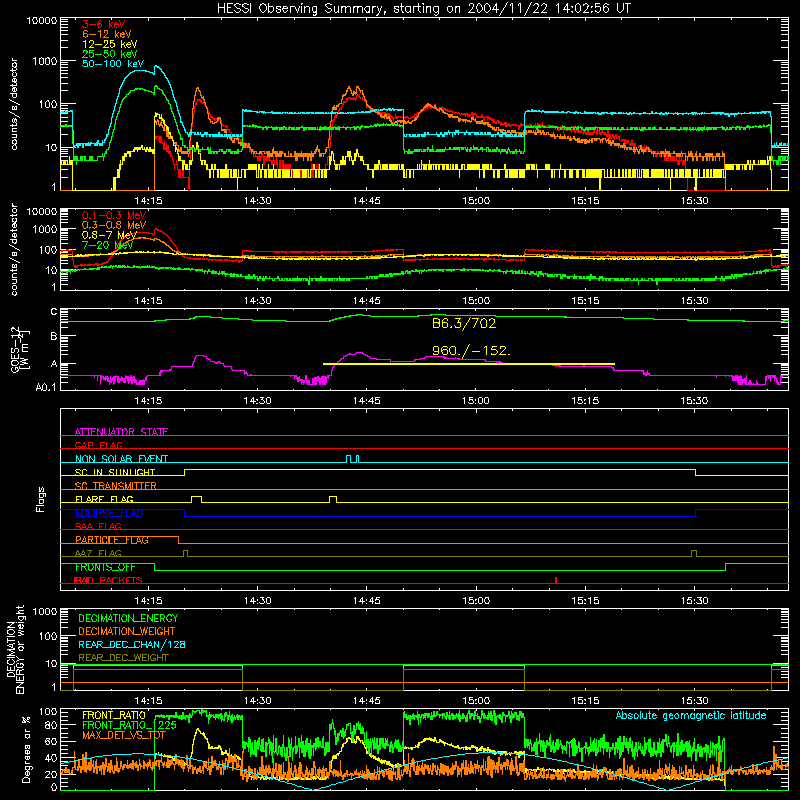Screen dimensions: 800x800
Task: Click the second FLARE_FLAG pulse near 14:40
Action: coord(333,499)
